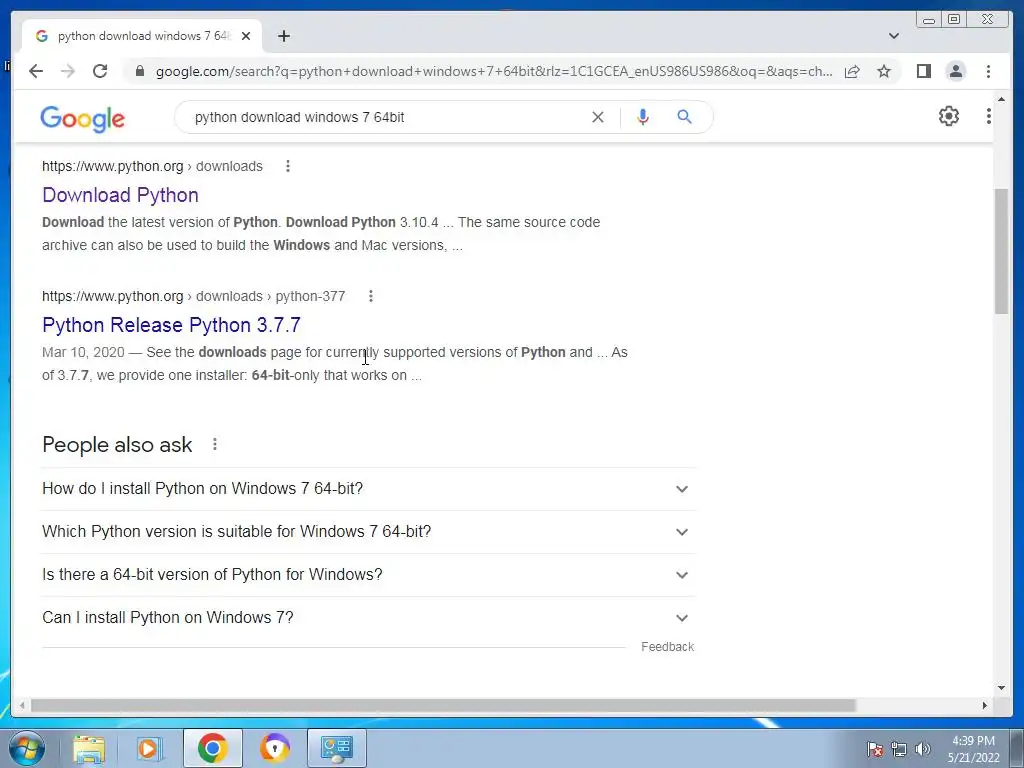Expand Is there a 64-bit version question

pos(368,575)
